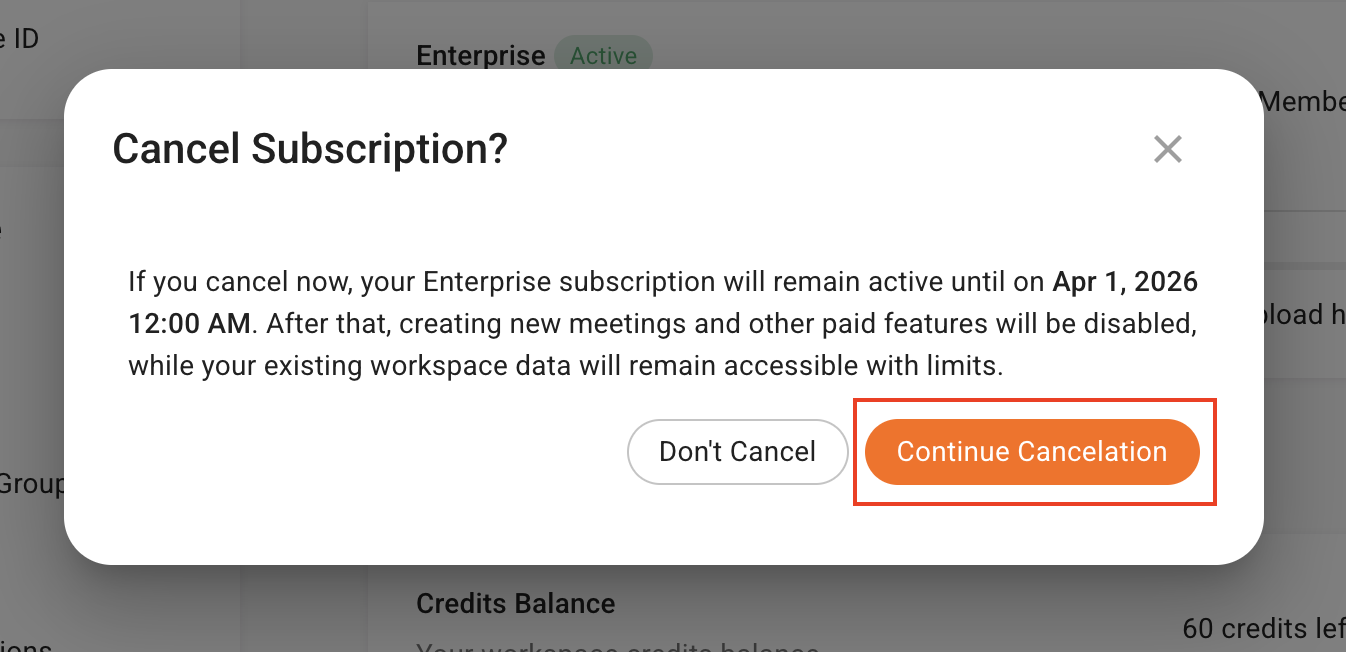Click the cut-off Member text at right
1346x652 pixels.
[x=1302, y=101]
